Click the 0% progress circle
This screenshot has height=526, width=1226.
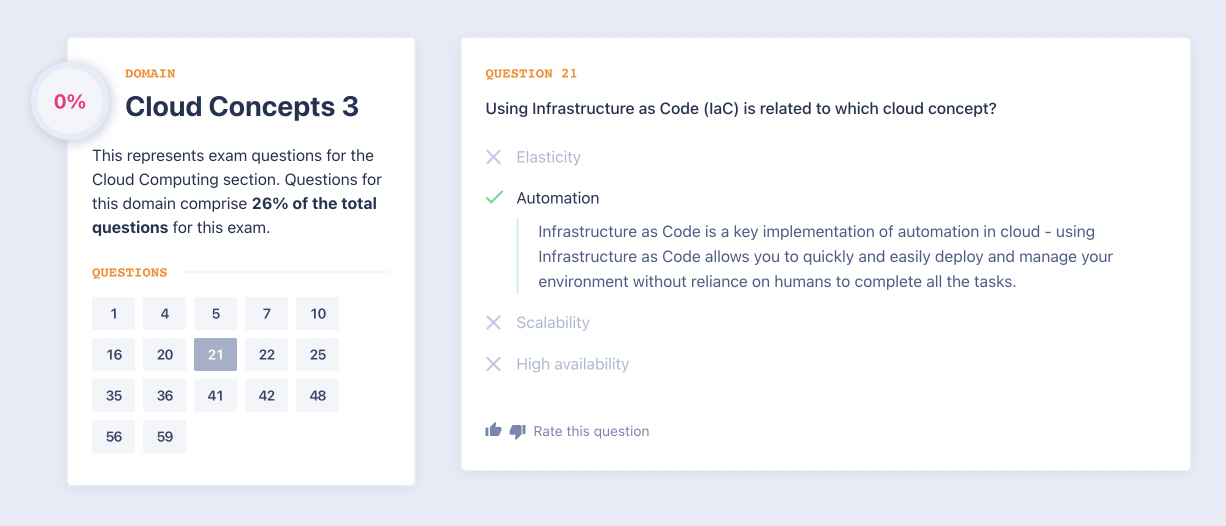click(70, 101)
